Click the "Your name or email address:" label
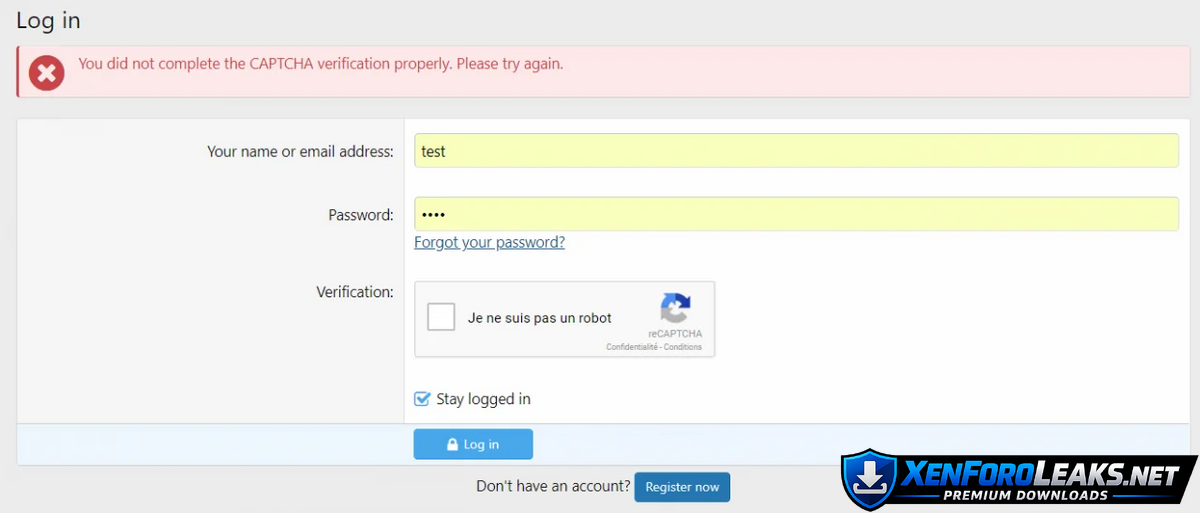Screen dimensions: 1200x513 [x=300, y=152]
